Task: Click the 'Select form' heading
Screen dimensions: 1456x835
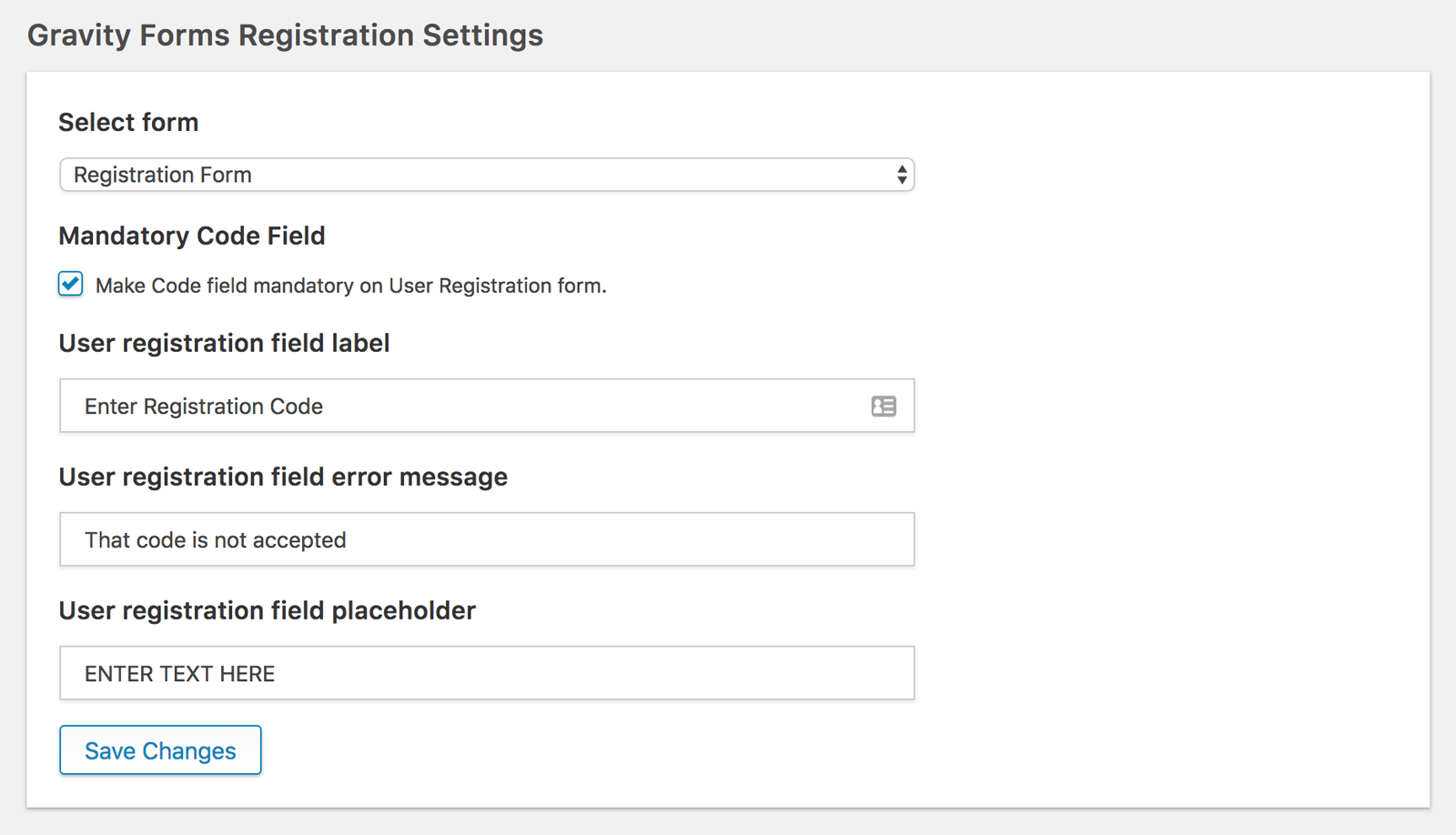Action: (128, 122)
